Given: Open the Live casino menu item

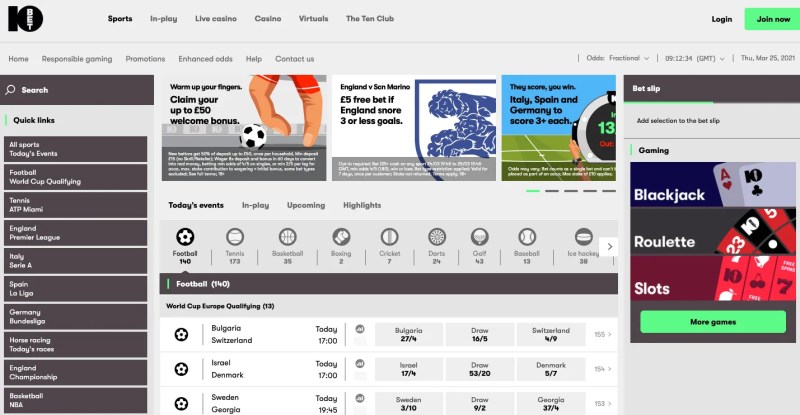Looking at the screenshot, I should 216,19.
